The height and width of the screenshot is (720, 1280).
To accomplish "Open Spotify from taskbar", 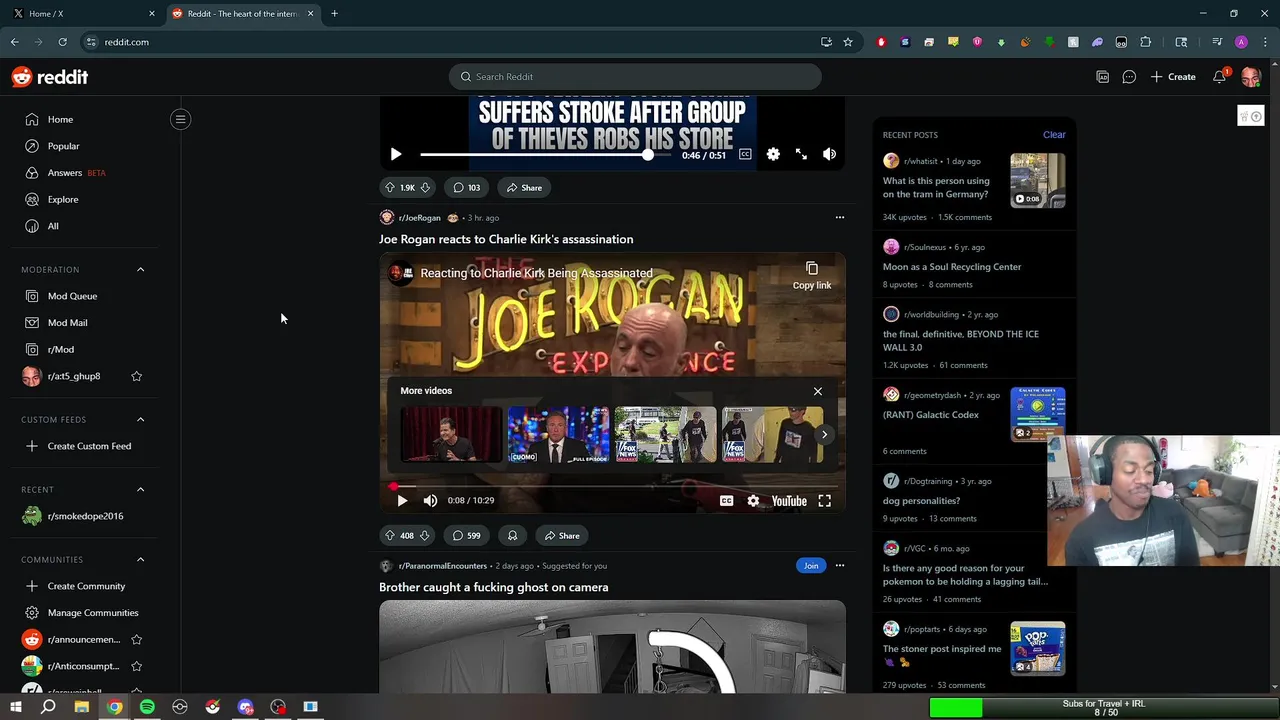I will coord(147,707).
